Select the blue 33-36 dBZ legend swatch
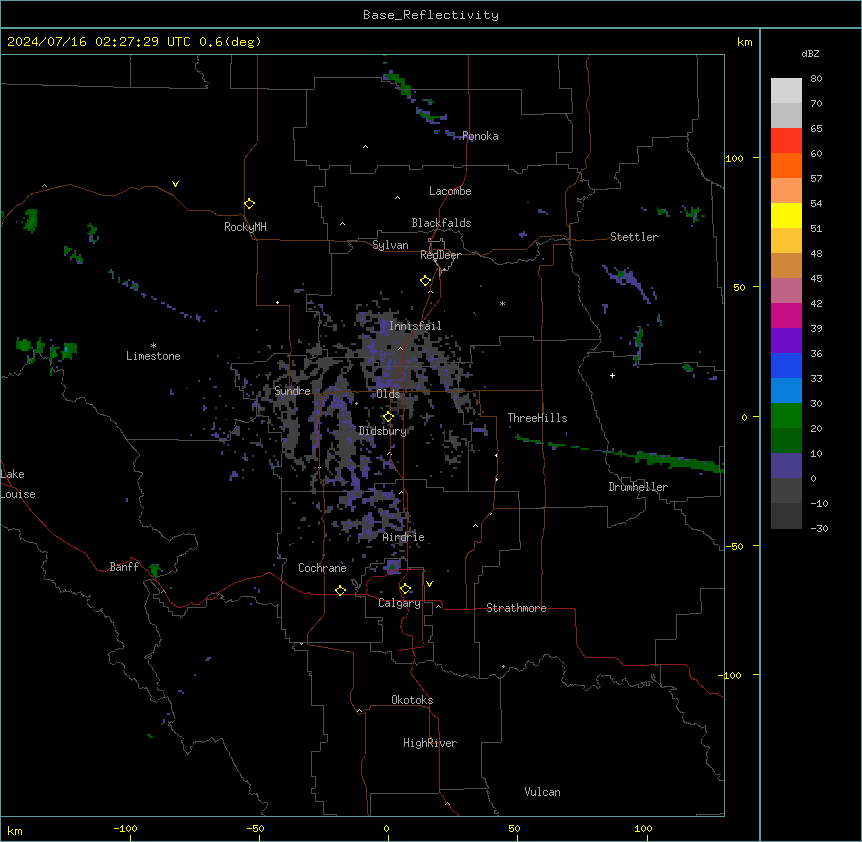Screen dimensions: 862x842 click(x=786, y=365)
